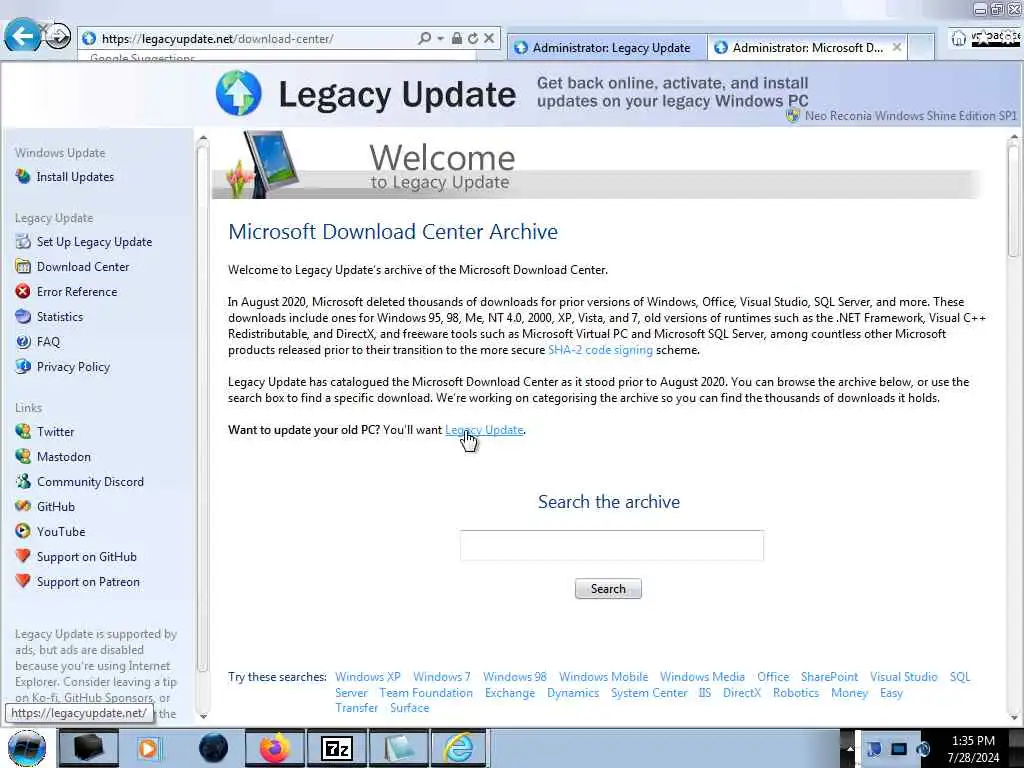Click the sidebar scroll up arrow
1024x768 pixels.
(x=202, y=138)
